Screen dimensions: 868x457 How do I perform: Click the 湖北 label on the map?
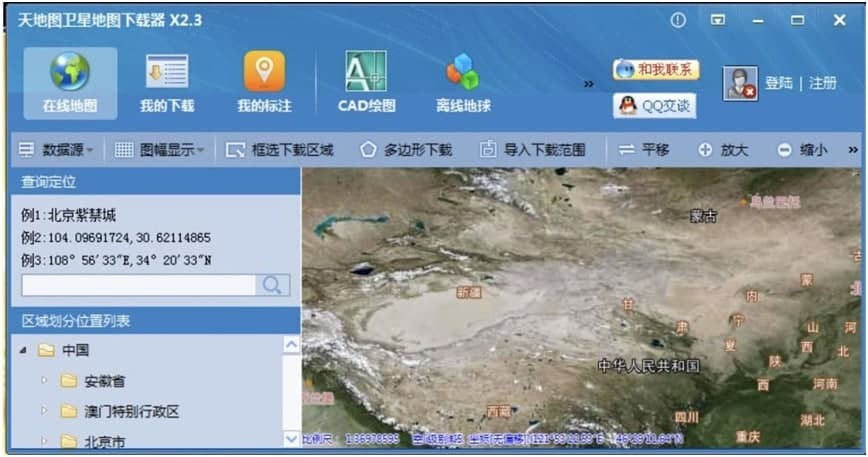coord(812,420)
